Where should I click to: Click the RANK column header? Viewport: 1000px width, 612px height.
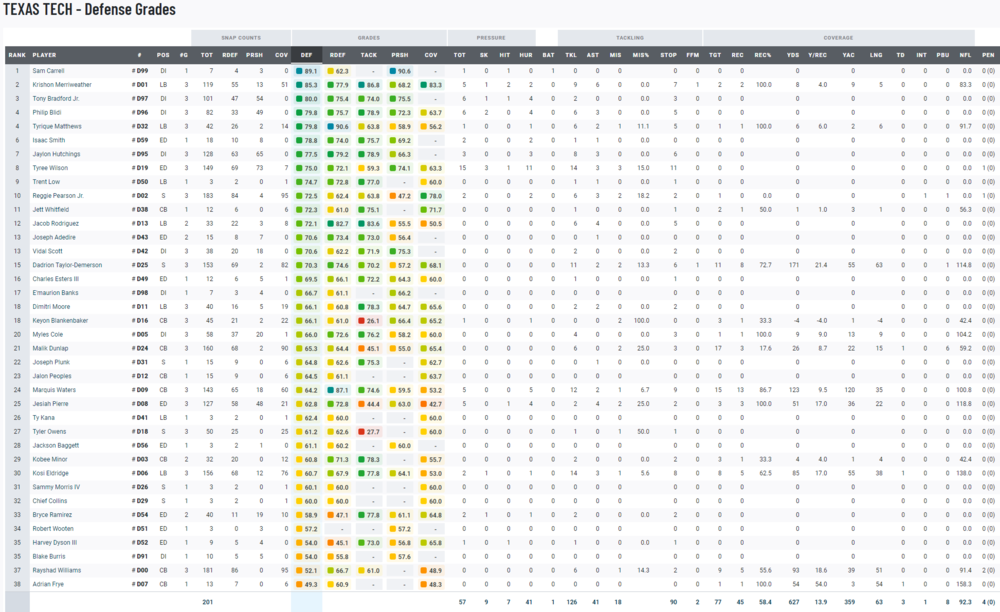pos(16,55)
